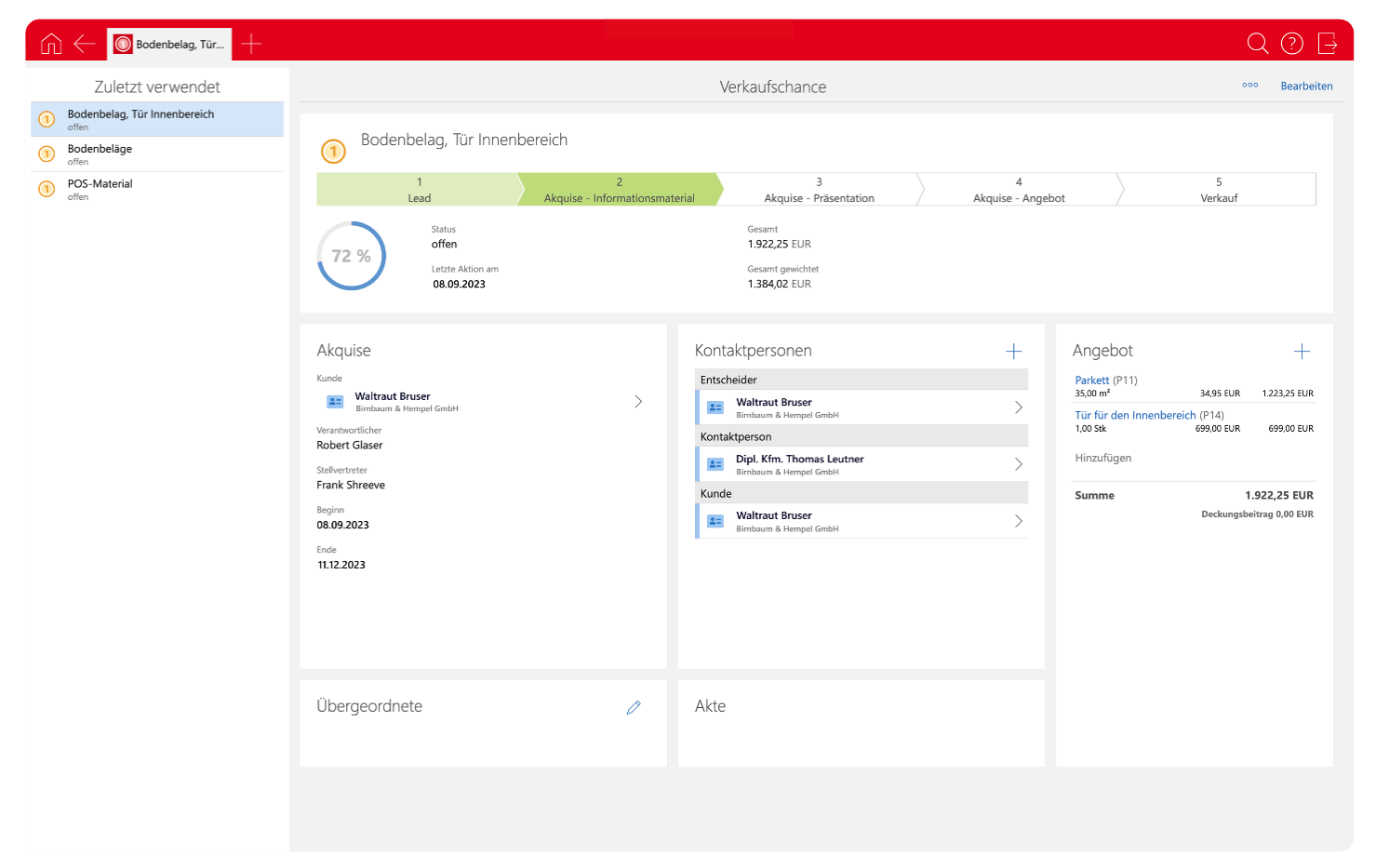Switch to the Bodenbelag, Tür... tab
Screen dimensions: 1389x868
(170, 44)
